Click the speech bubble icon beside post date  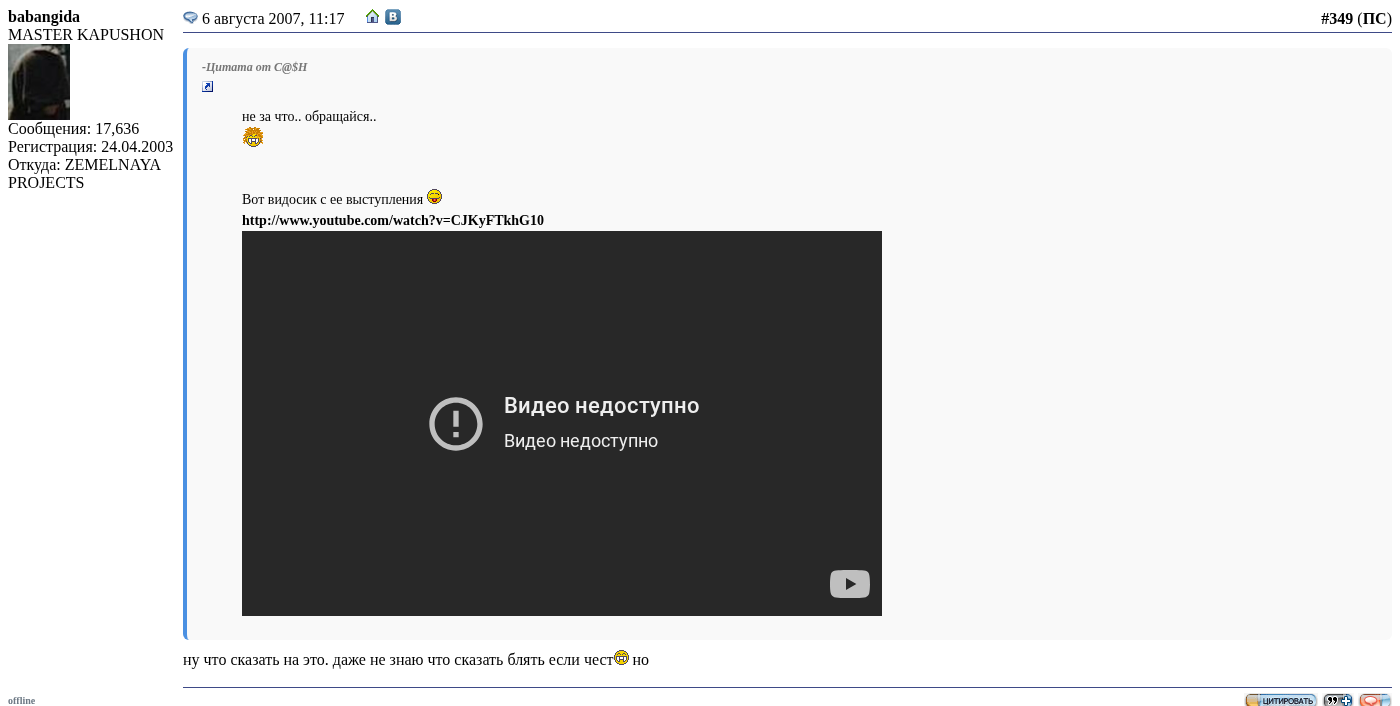pos(190,18)
